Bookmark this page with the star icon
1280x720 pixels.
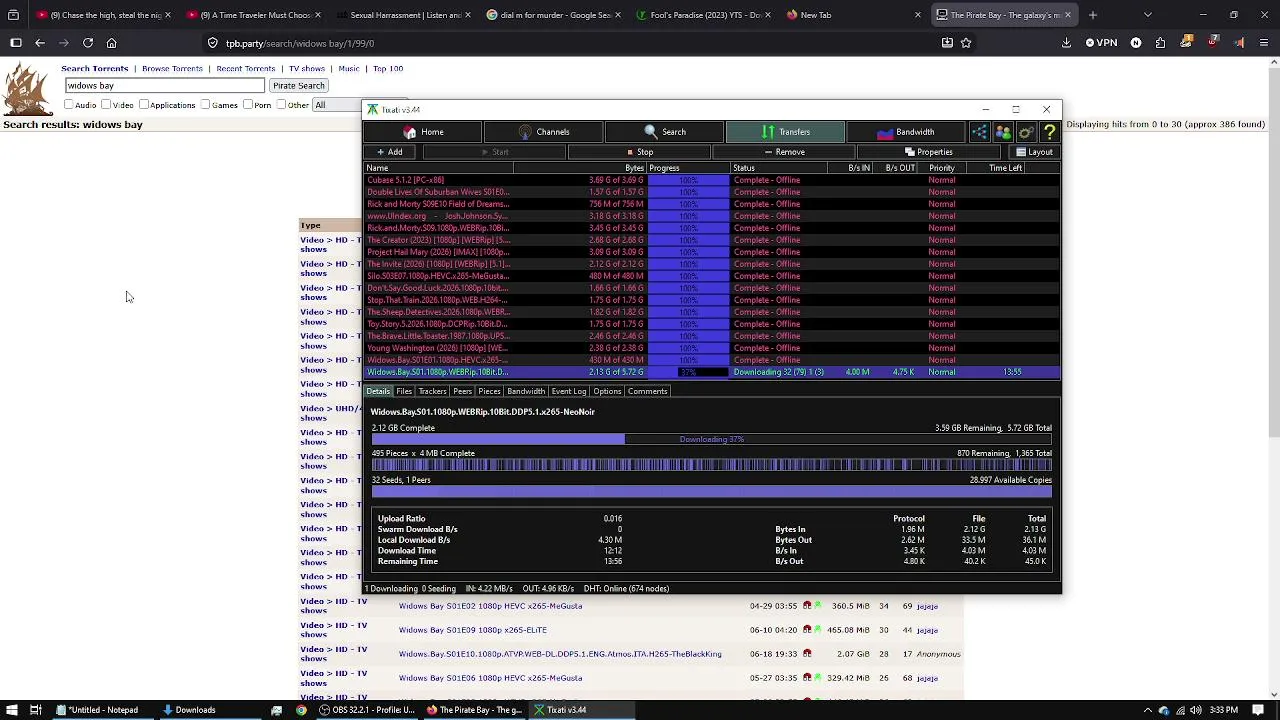coord(966,43)
